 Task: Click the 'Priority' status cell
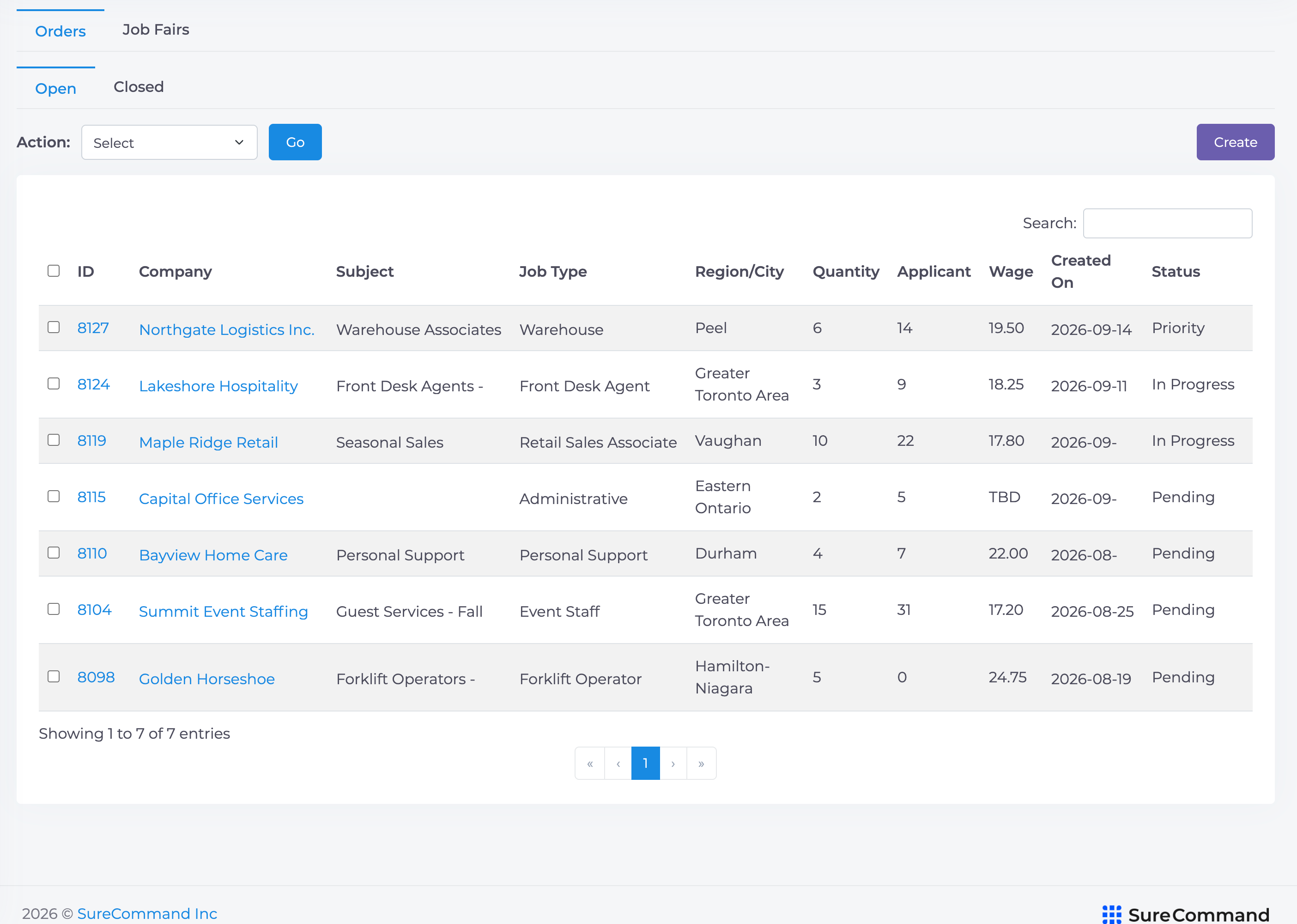click(1178, 328)
